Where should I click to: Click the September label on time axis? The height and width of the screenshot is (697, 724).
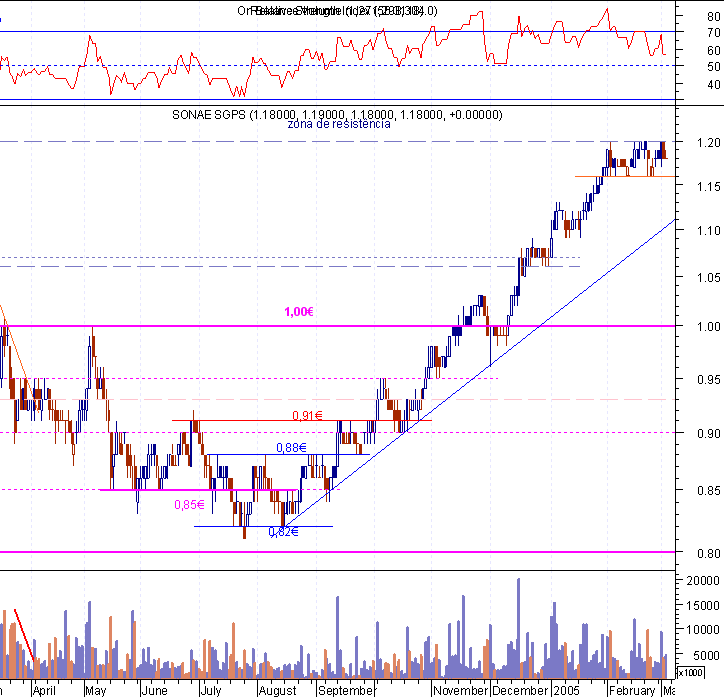click(345, 691)
